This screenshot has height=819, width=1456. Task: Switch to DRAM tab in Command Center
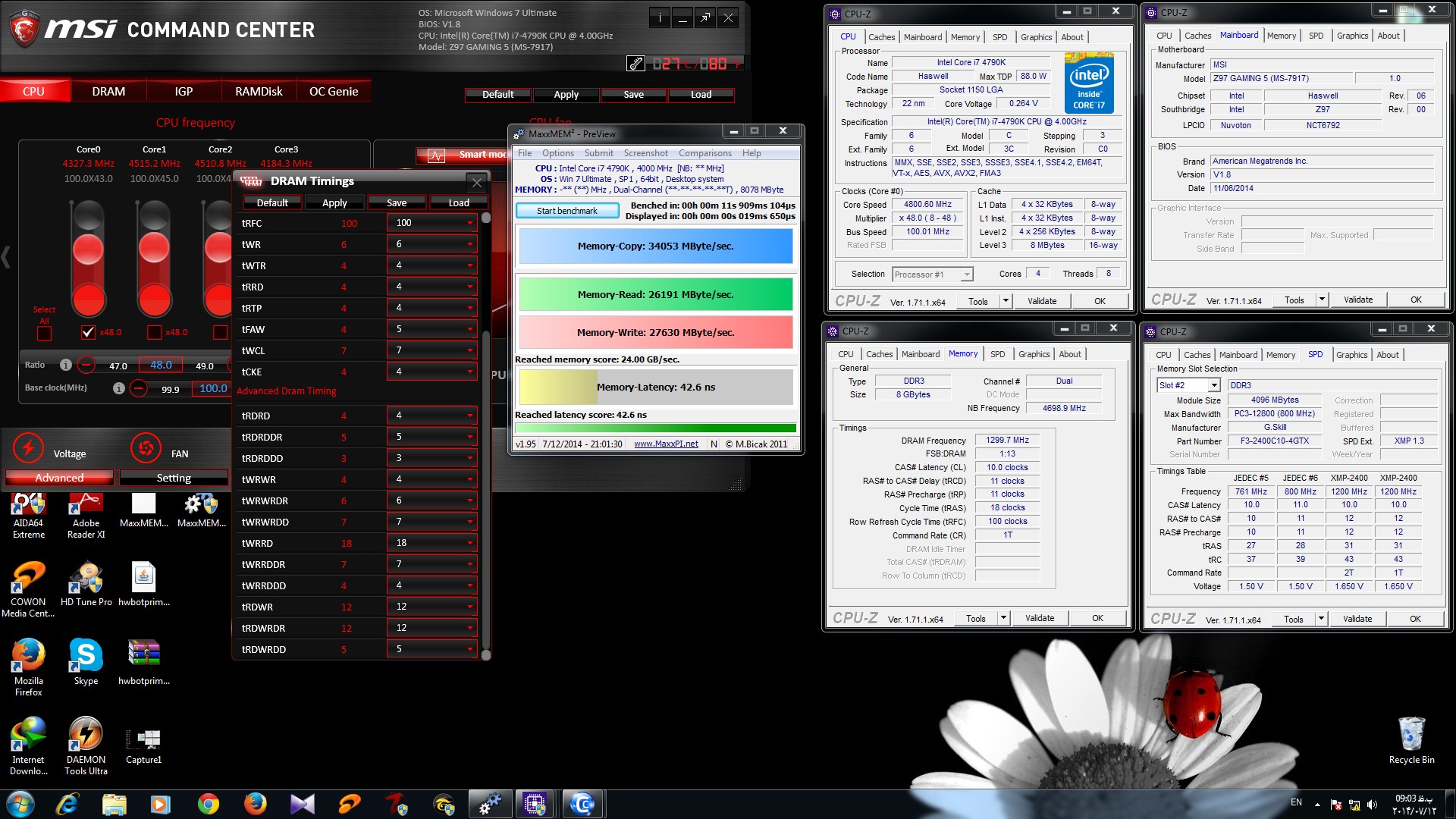pos(108,91)
